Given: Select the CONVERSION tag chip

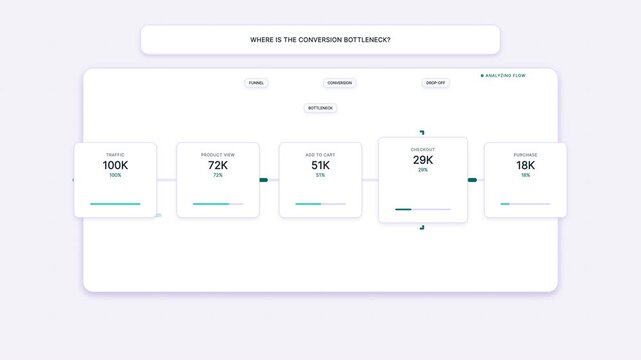Looking at the screenshot, I should pos(339,83).
